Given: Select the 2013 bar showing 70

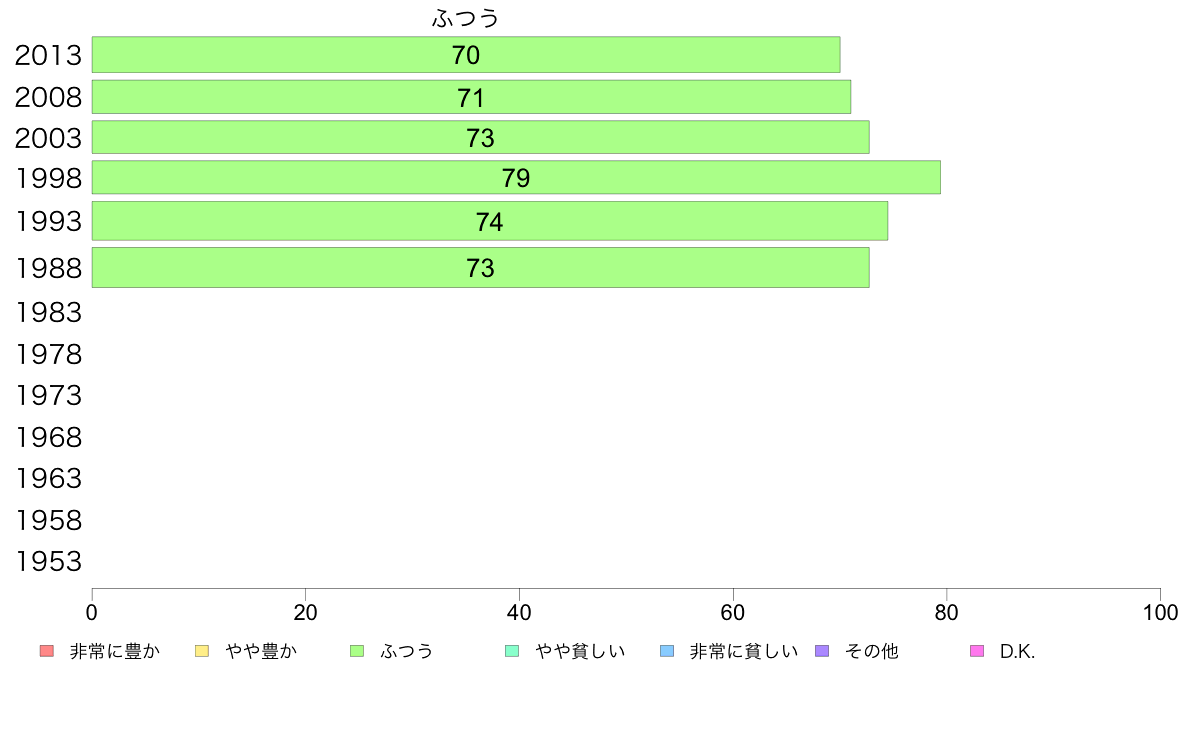Looking at the screenshot, I should (466, 55).
